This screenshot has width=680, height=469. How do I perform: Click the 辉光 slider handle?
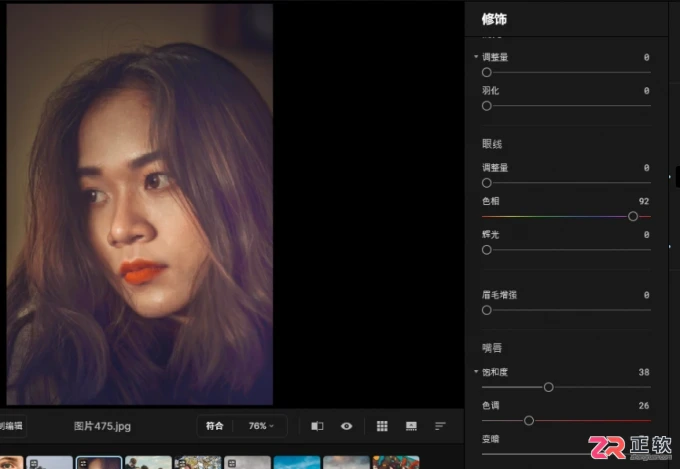coord(487,250)
